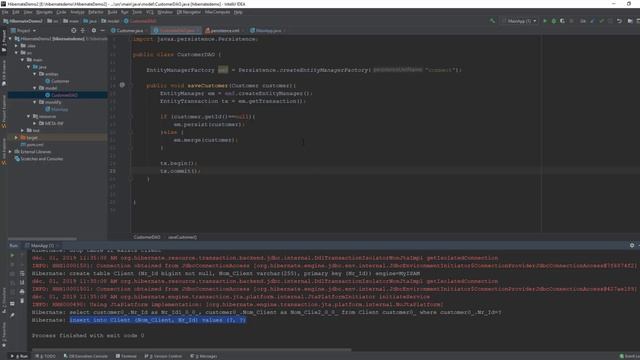Click the Undo arrow in the top toolbar
This screenshot has height=360, width=640.
[619, 21]
